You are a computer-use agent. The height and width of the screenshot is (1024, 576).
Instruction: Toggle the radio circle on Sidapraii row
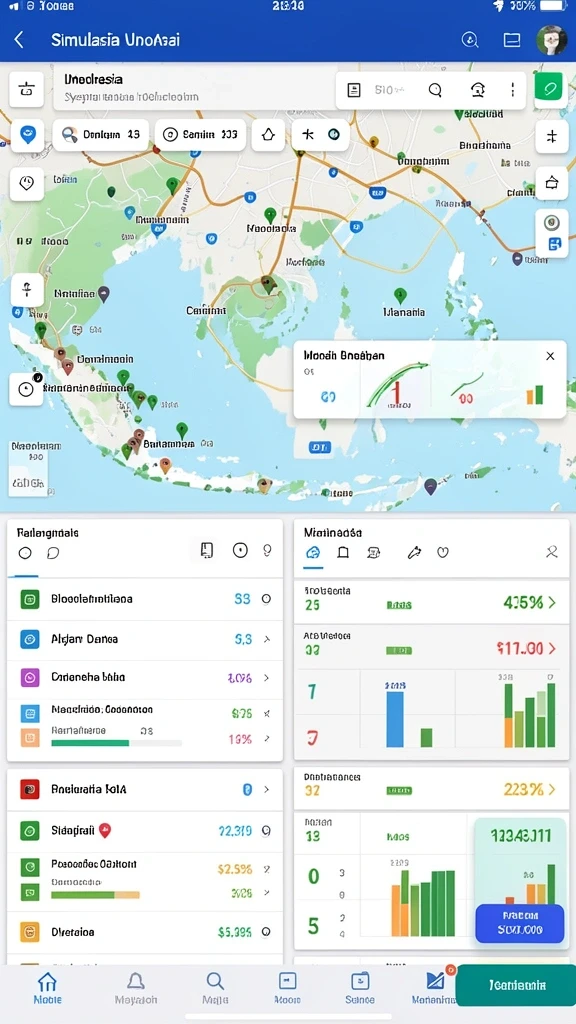(266, 831)
